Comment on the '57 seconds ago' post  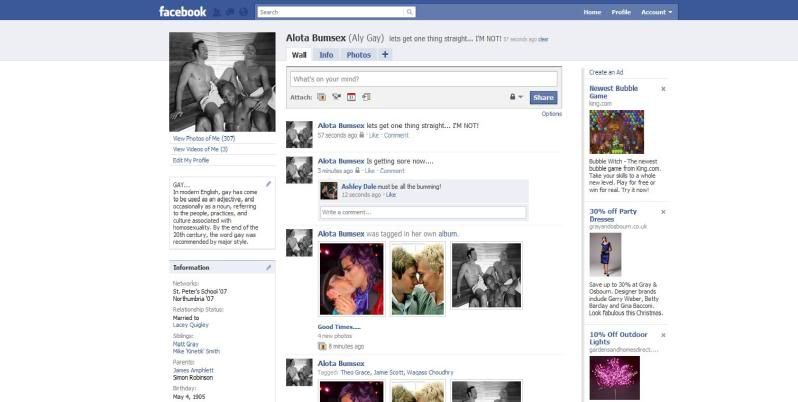[396, 135]
